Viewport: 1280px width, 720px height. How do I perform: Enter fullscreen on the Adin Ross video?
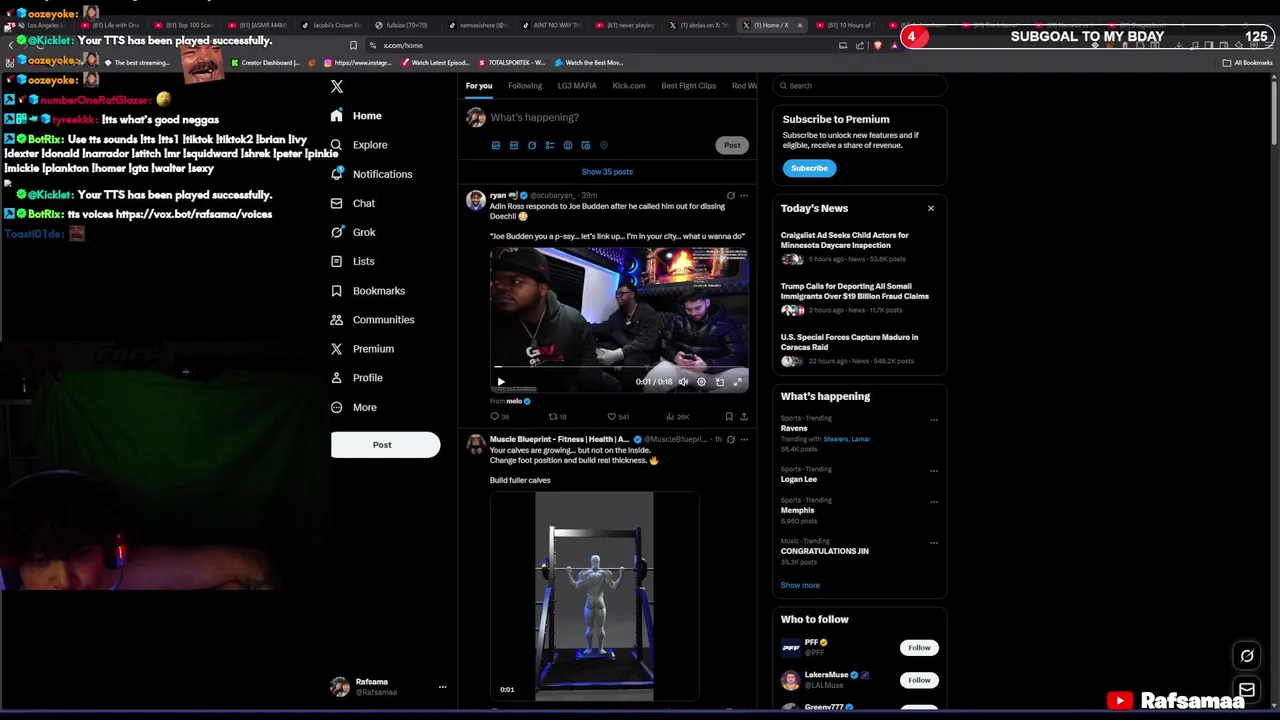click(738, 382)
